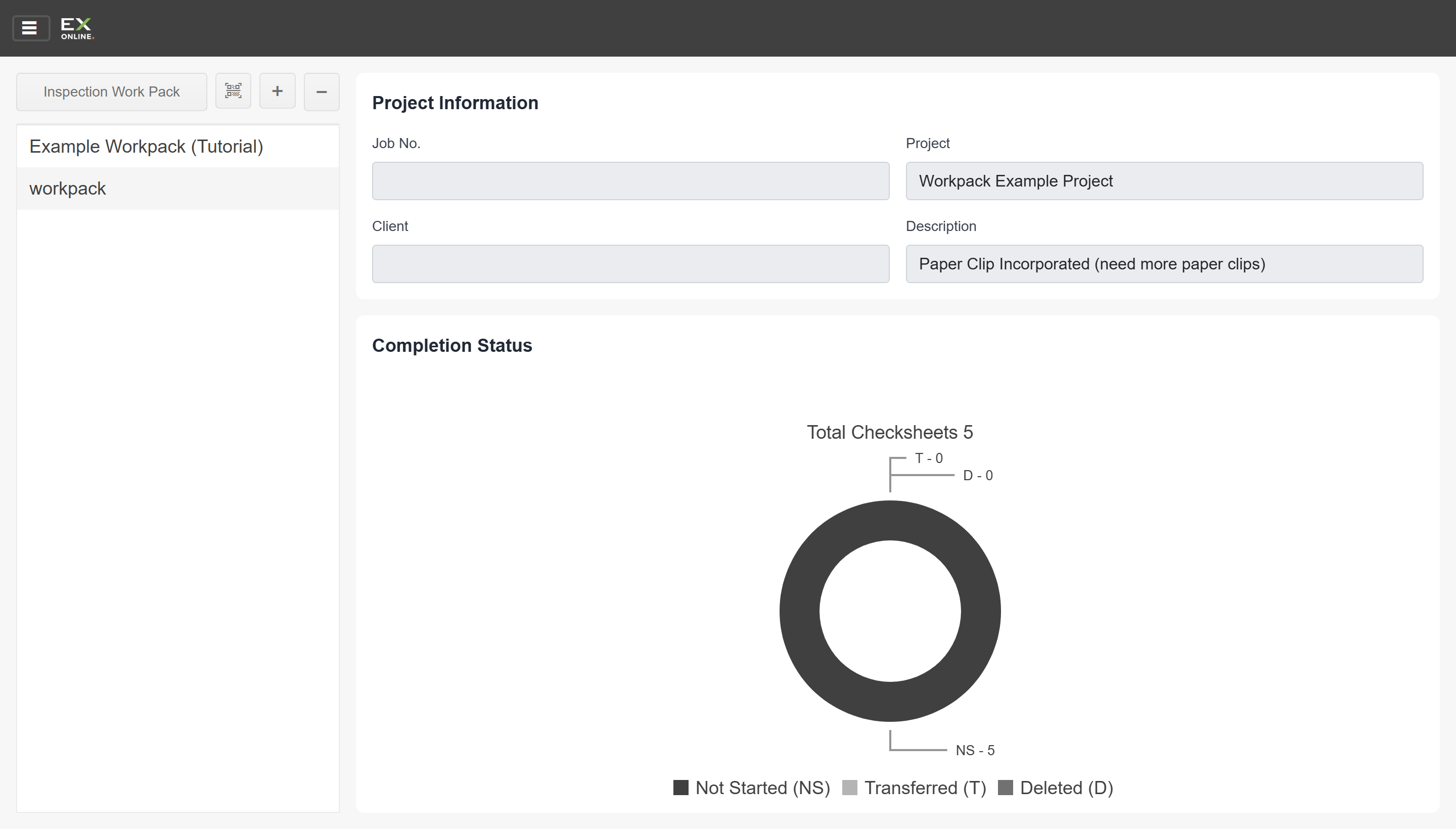
Task: Click the Total Checksheets 5 title
Action: [890, 432]
